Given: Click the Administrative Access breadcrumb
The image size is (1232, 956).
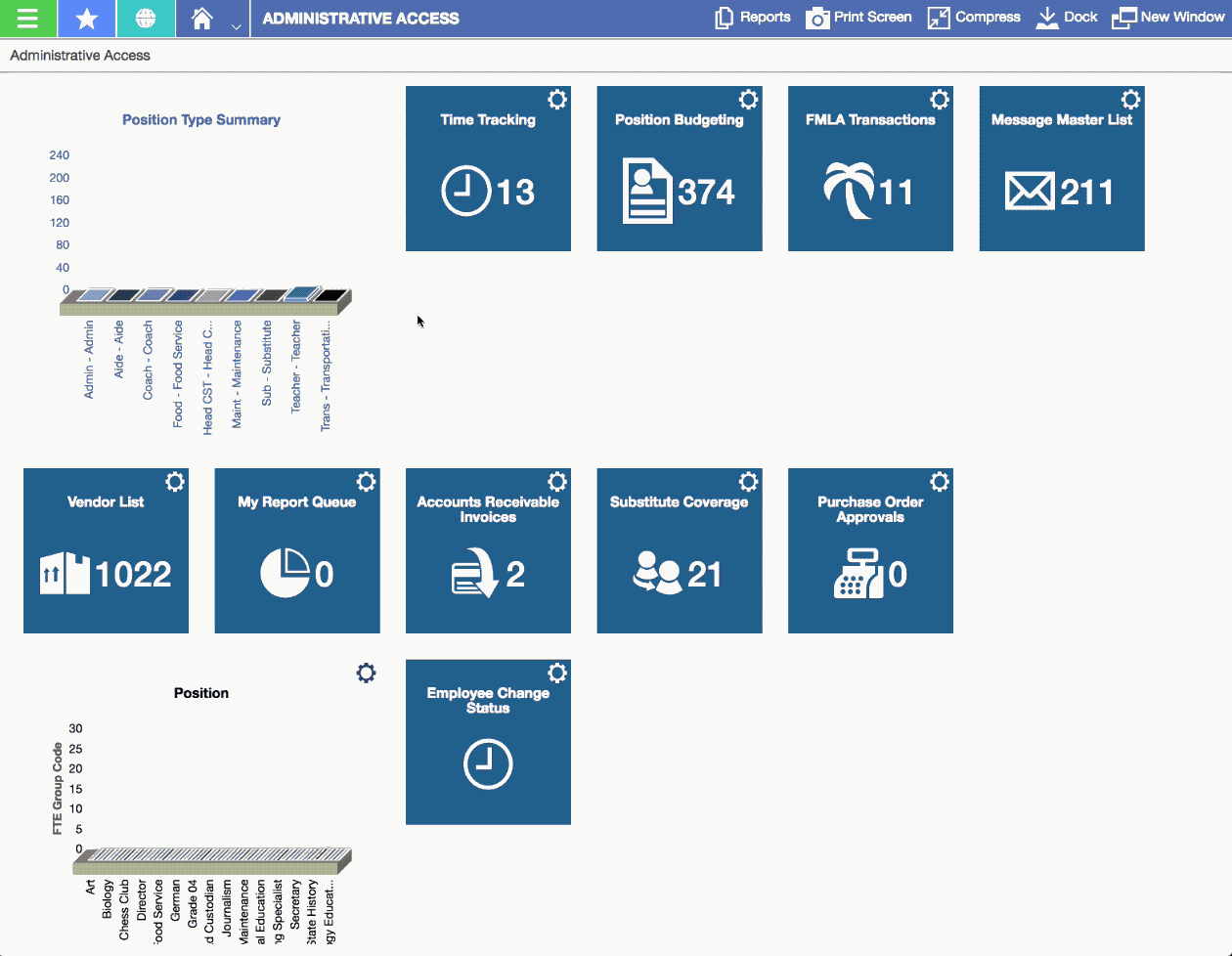Looking at the screenshot, I should tap(80, 56).
